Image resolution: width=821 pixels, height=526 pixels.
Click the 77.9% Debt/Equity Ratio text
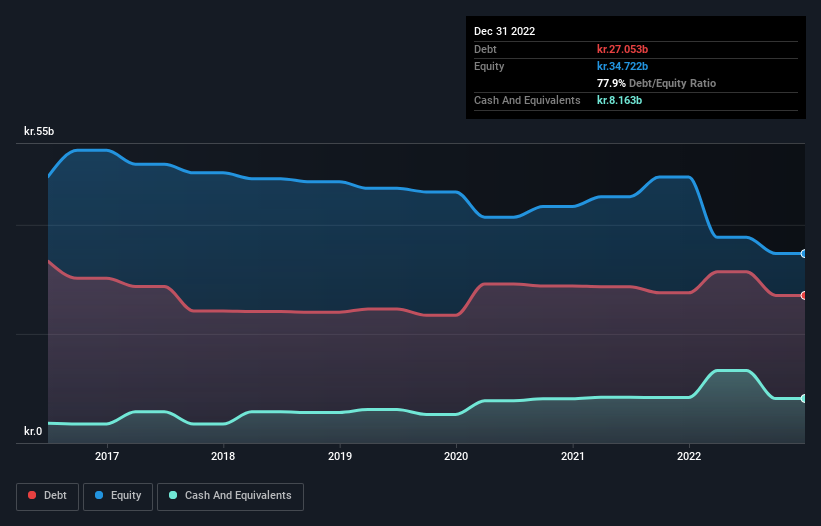[656, 83]
